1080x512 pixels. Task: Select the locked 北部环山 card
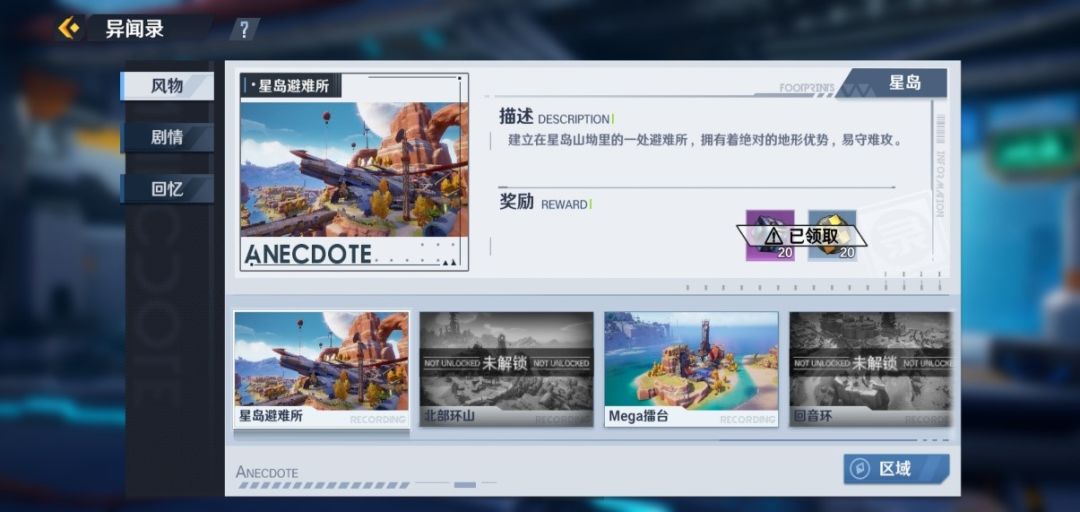click(x=506, y=369)
